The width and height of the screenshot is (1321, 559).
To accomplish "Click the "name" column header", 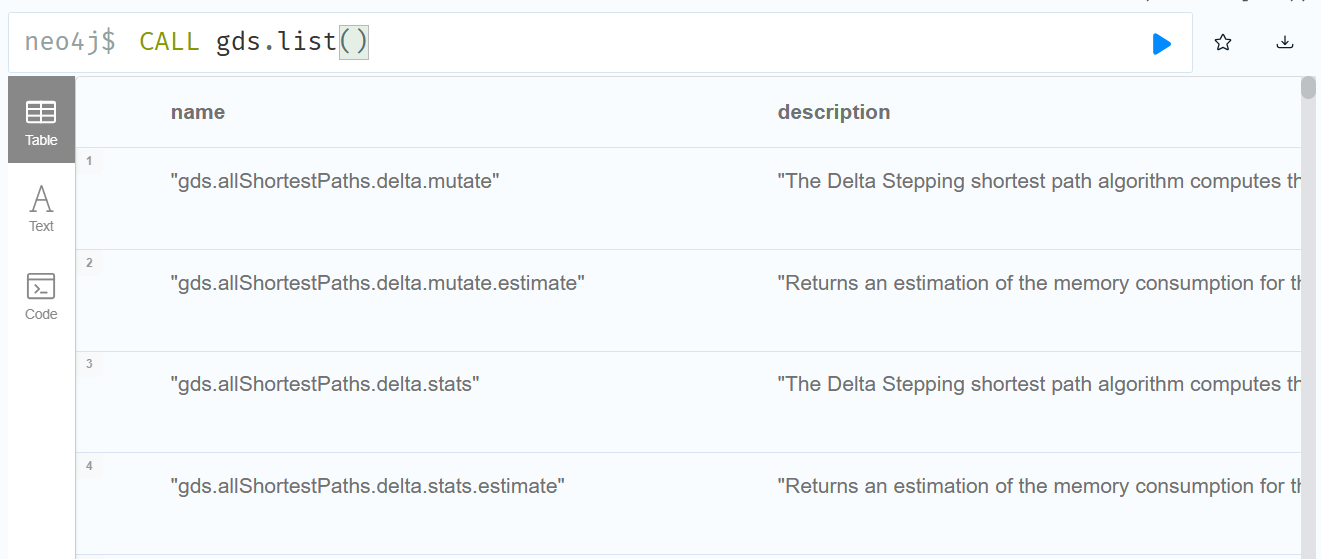I will [x=198, y=112].
